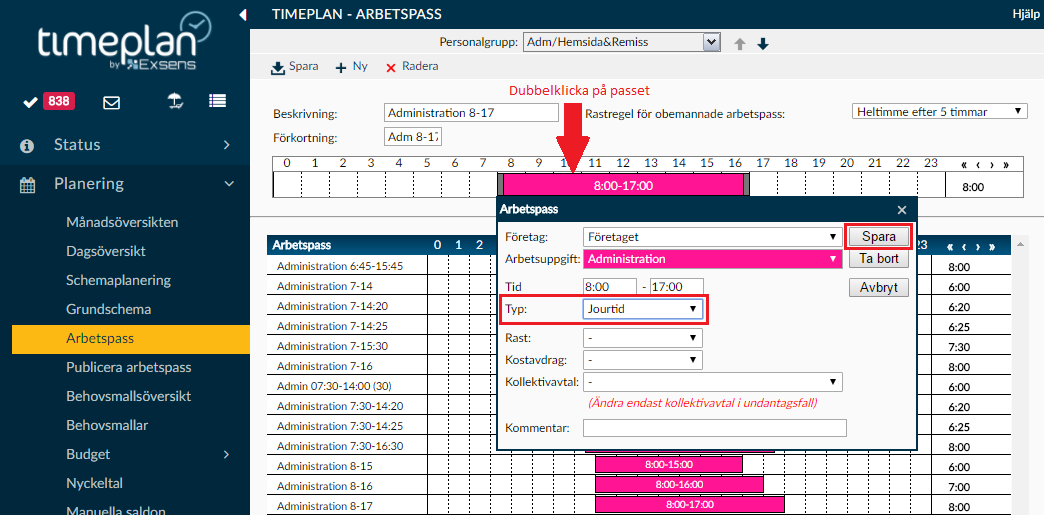
Task: Select the 8:00-15:00 shift bar
Action: [668, 464]
